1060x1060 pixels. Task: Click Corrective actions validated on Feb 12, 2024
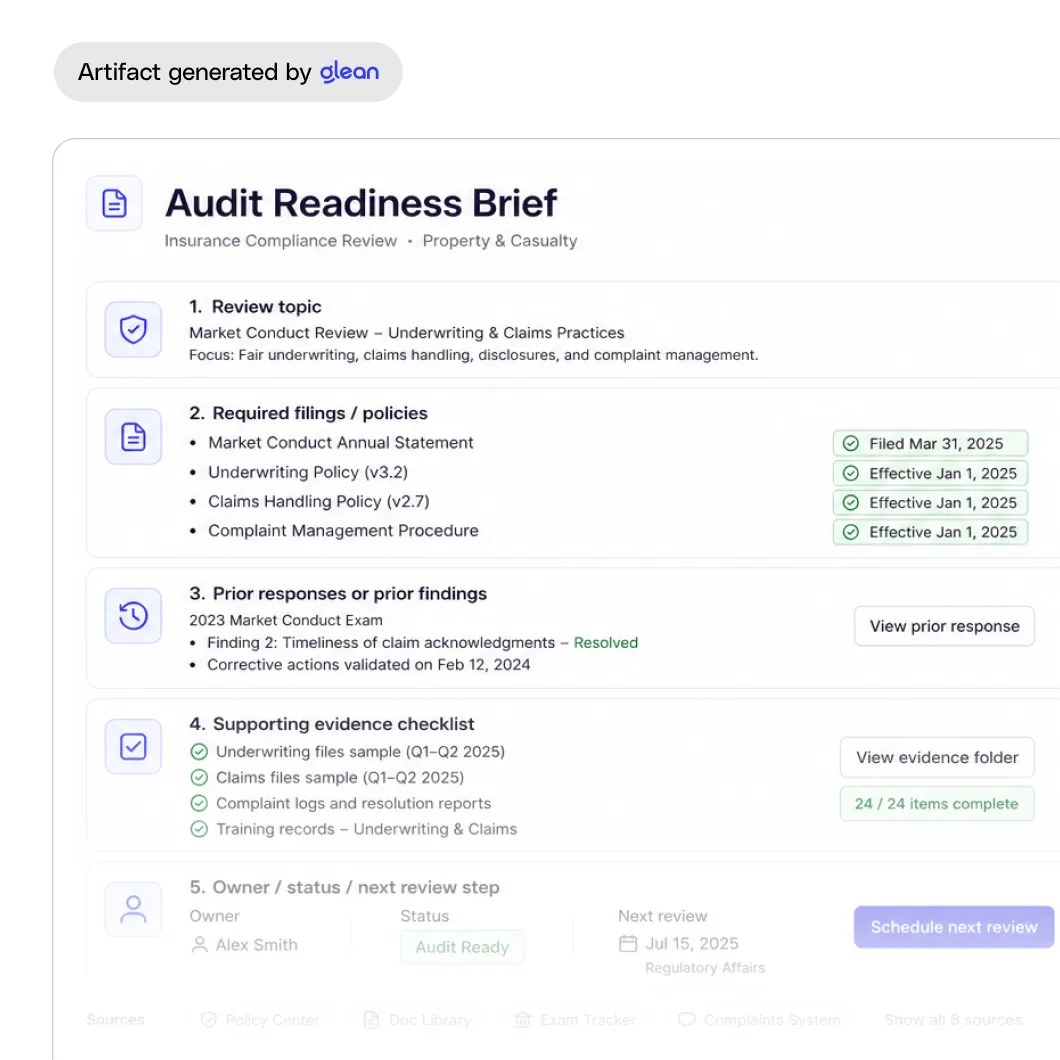click(x=368, y=665)
